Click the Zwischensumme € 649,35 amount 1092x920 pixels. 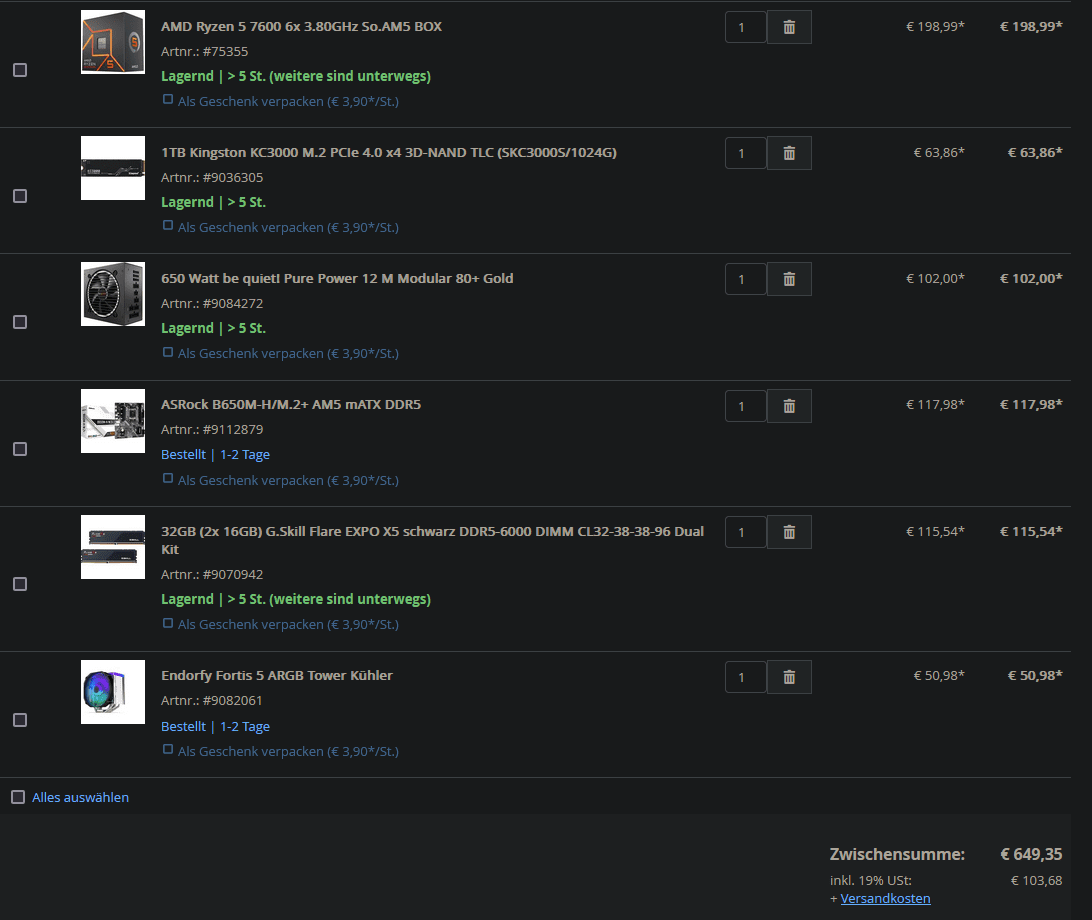pyautogui.click(x=1031, y=855)
